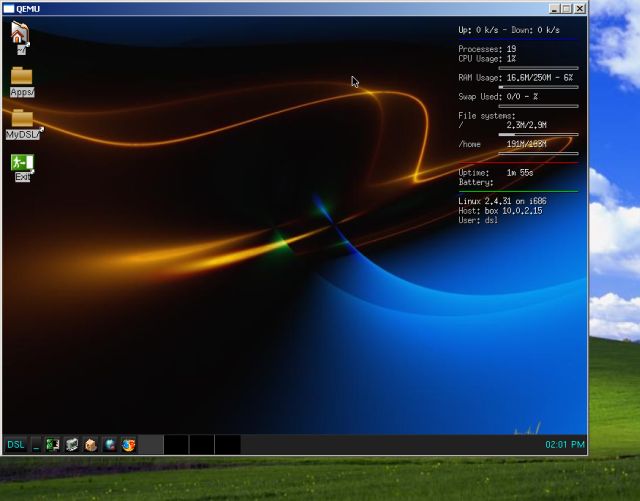Click the 'Host: box 10.0.2.15' line
640x501 pixels.
[500, 211]
